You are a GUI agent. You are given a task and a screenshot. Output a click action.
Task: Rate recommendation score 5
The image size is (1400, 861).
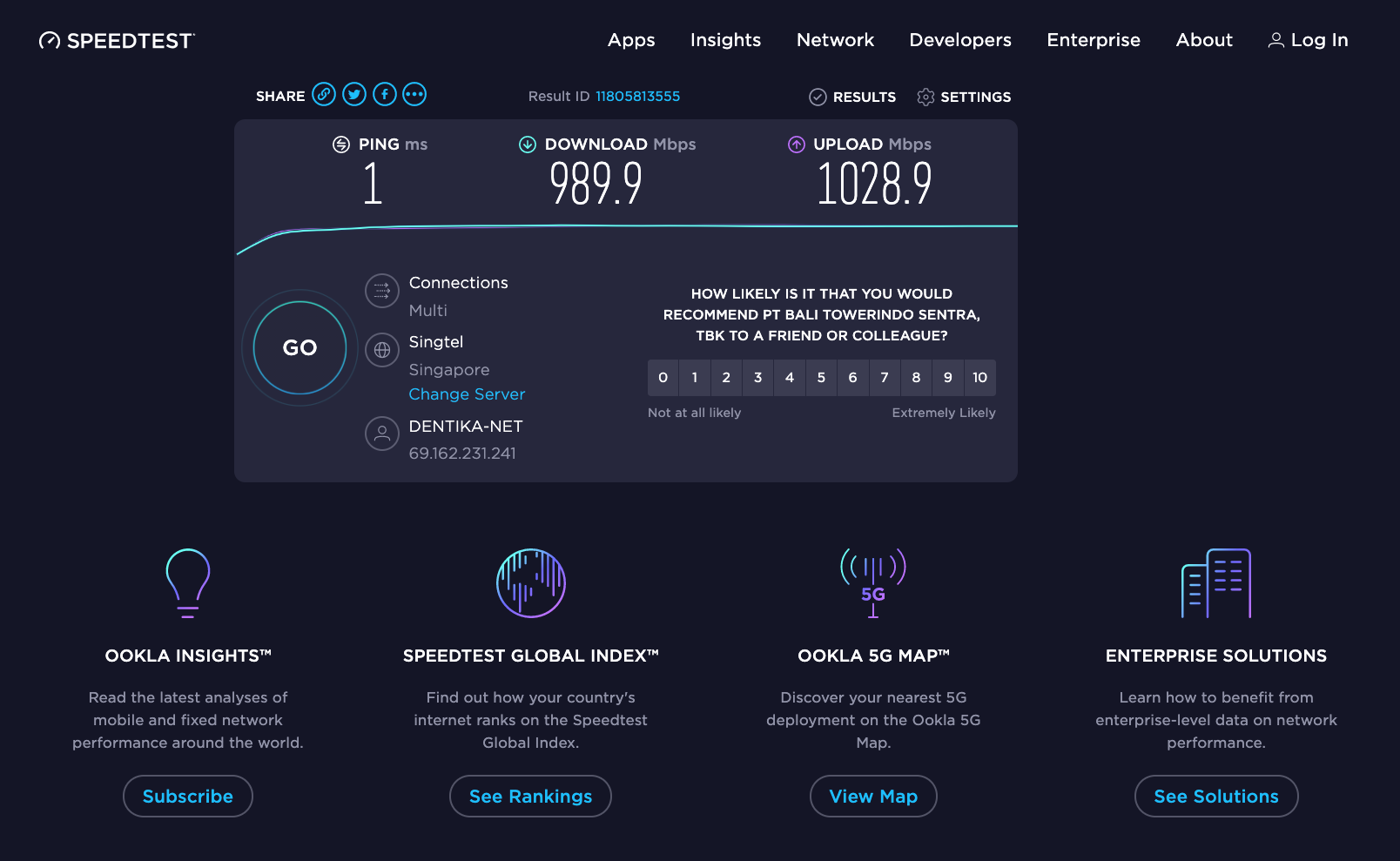click(x=821, y=378)
